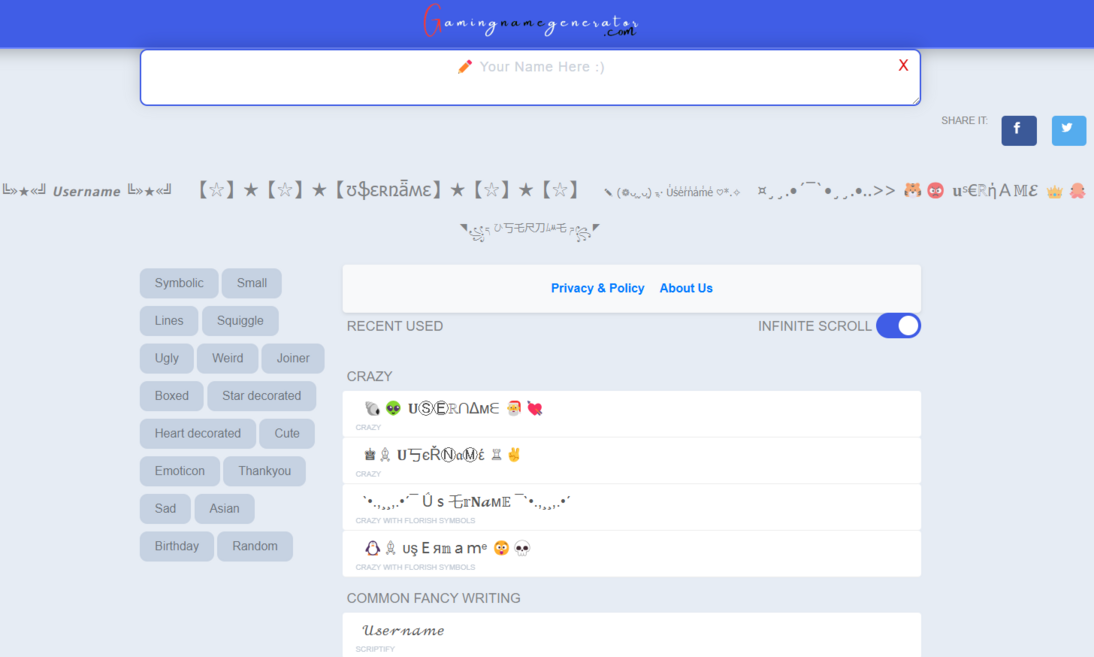Select the Star decorated category

pyautogui.click(x=261, y=396)
